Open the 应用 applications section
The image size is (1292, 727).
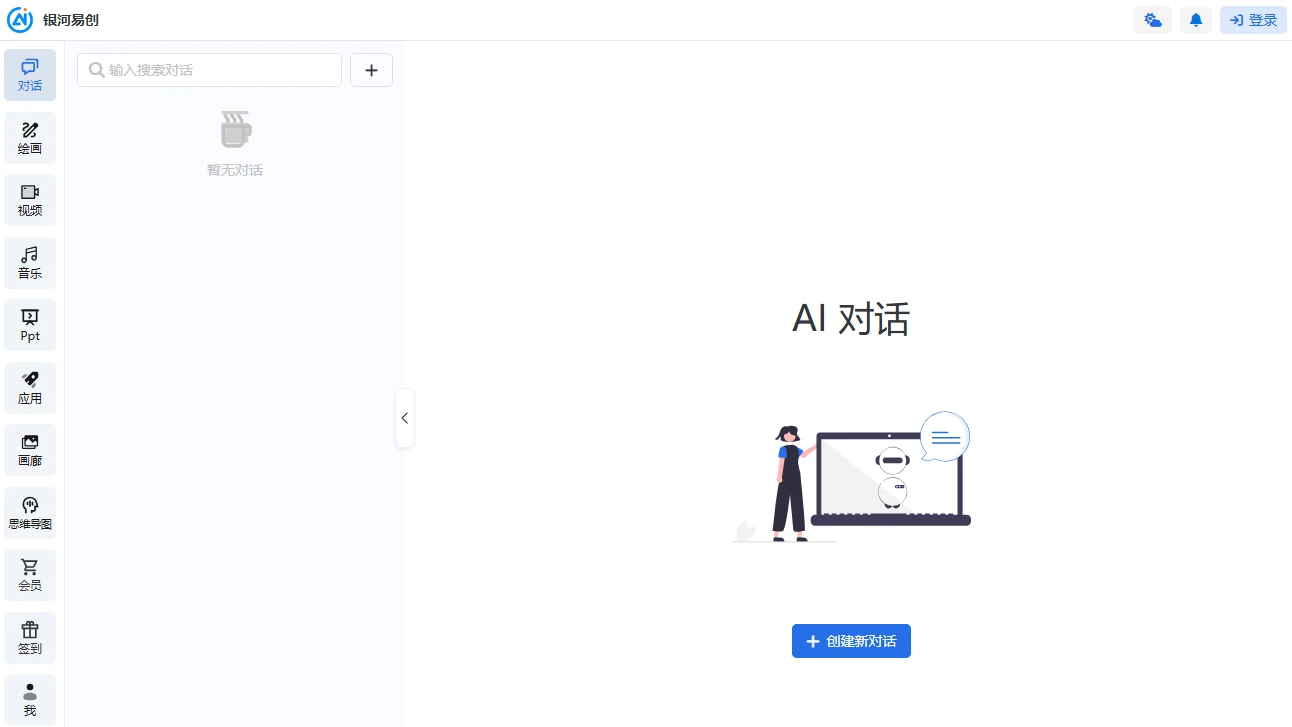coord(30,387)
